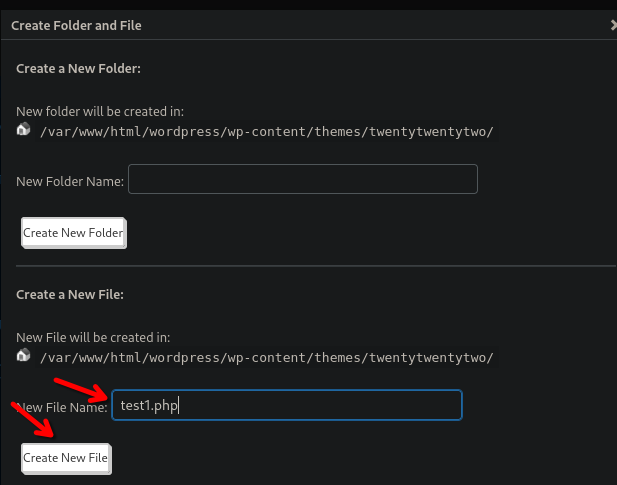Click the "New File Name:" label

click(x=62, y=406)
